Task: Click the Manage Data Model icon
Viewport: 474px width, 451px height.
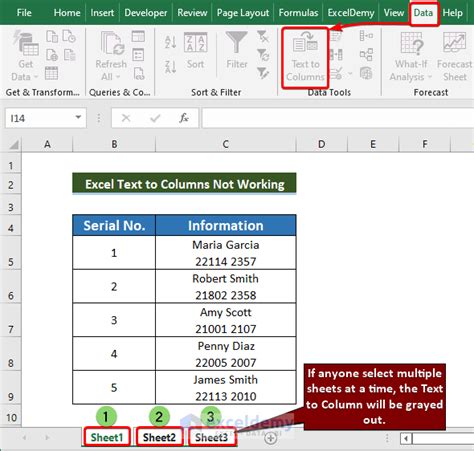Action: coord(366,73)
